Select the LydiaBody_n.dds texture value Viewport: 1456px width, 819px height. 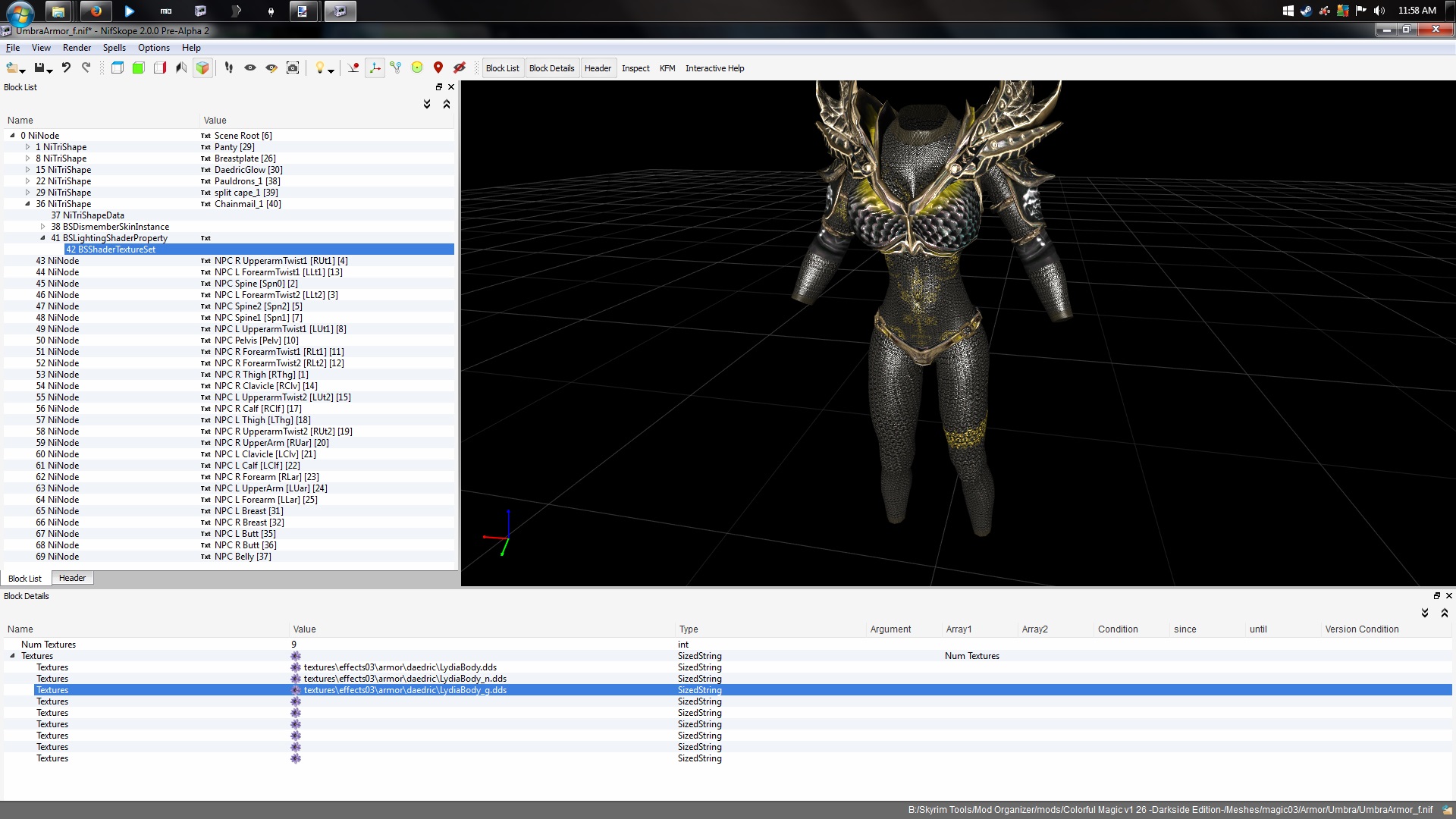pyautogui.click(x=405, y=679)
